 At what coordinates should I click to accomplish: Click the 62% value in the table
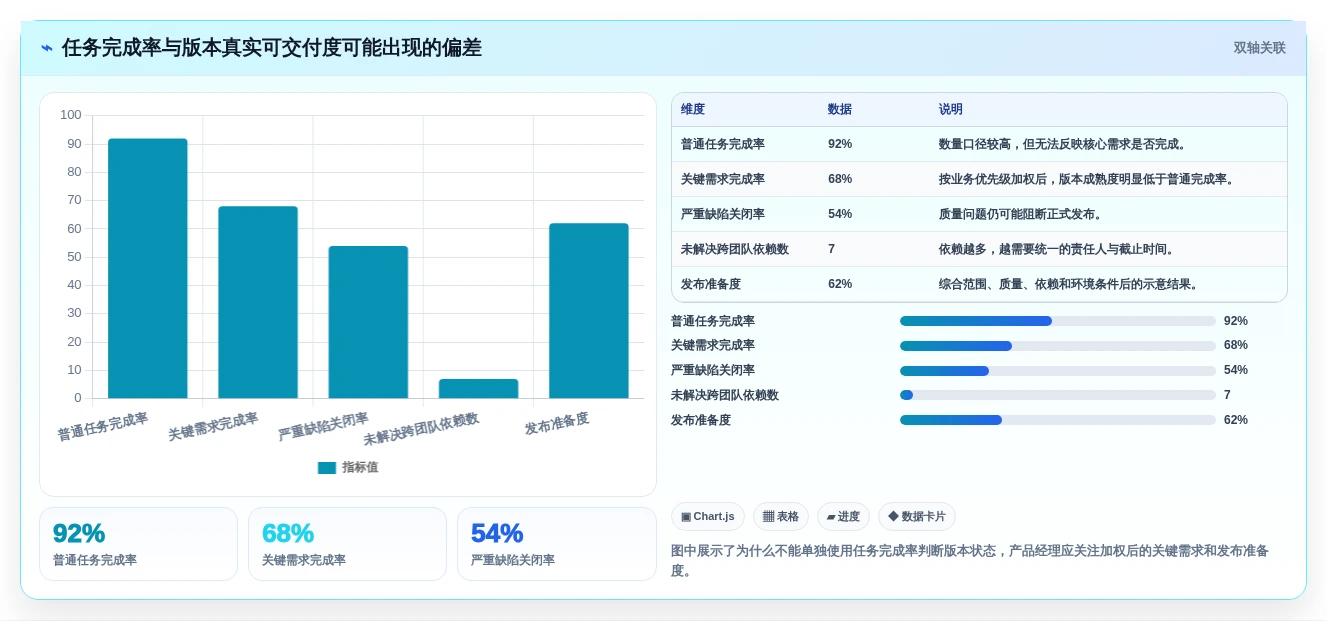pos(840,284)
